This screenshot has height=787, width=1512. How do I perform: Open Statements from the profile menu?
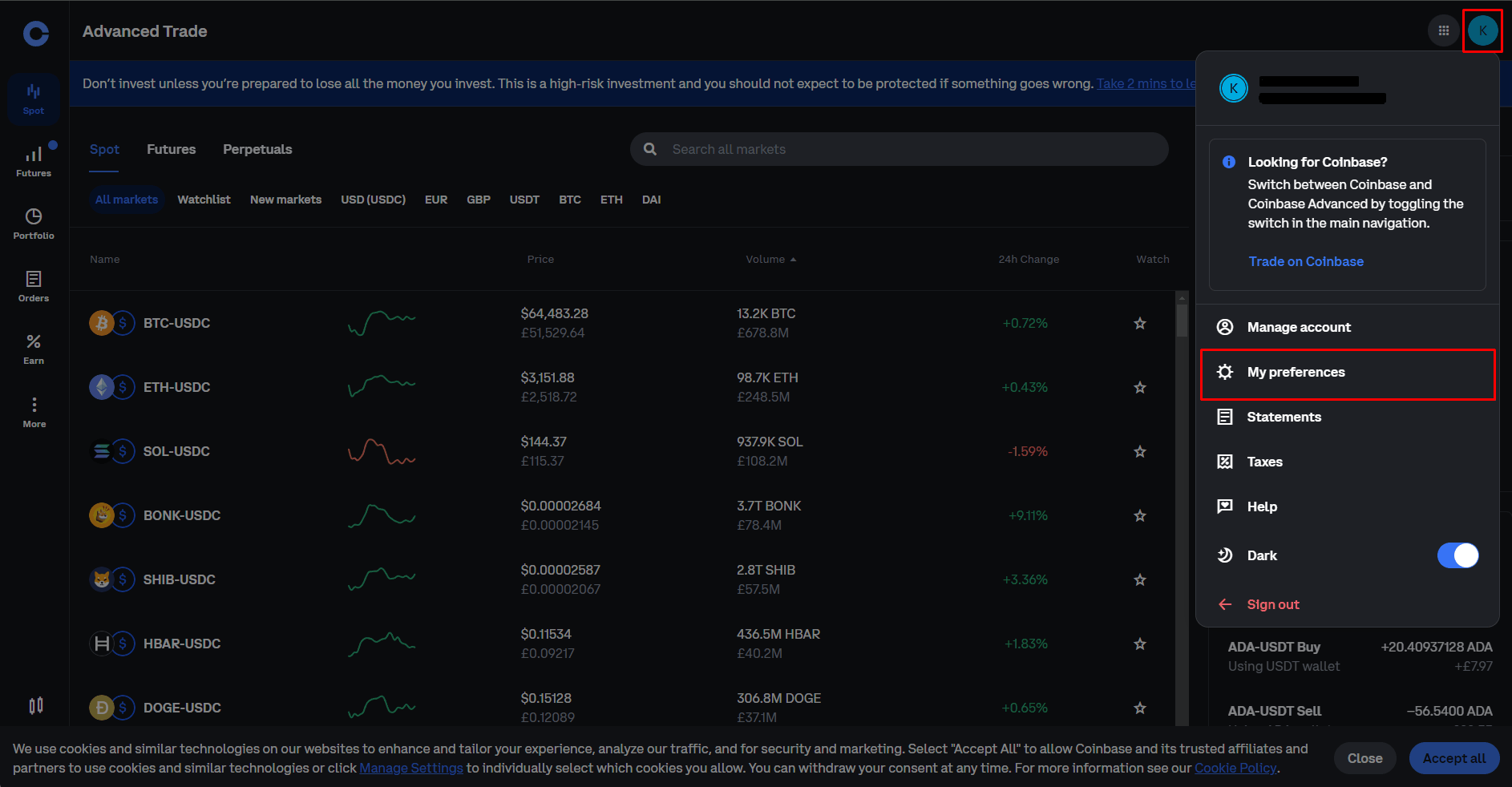coord(1348,417)
